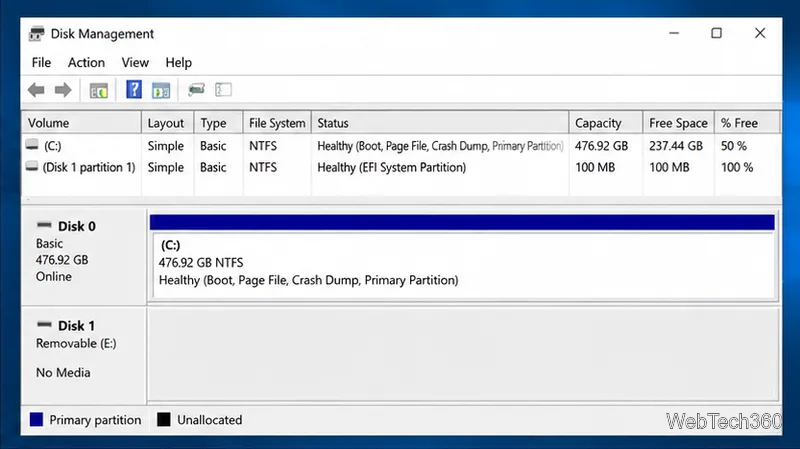The height and width of the screenshot is (449, 800).
Task: Open the Action menu
Action: pos(86,62)
